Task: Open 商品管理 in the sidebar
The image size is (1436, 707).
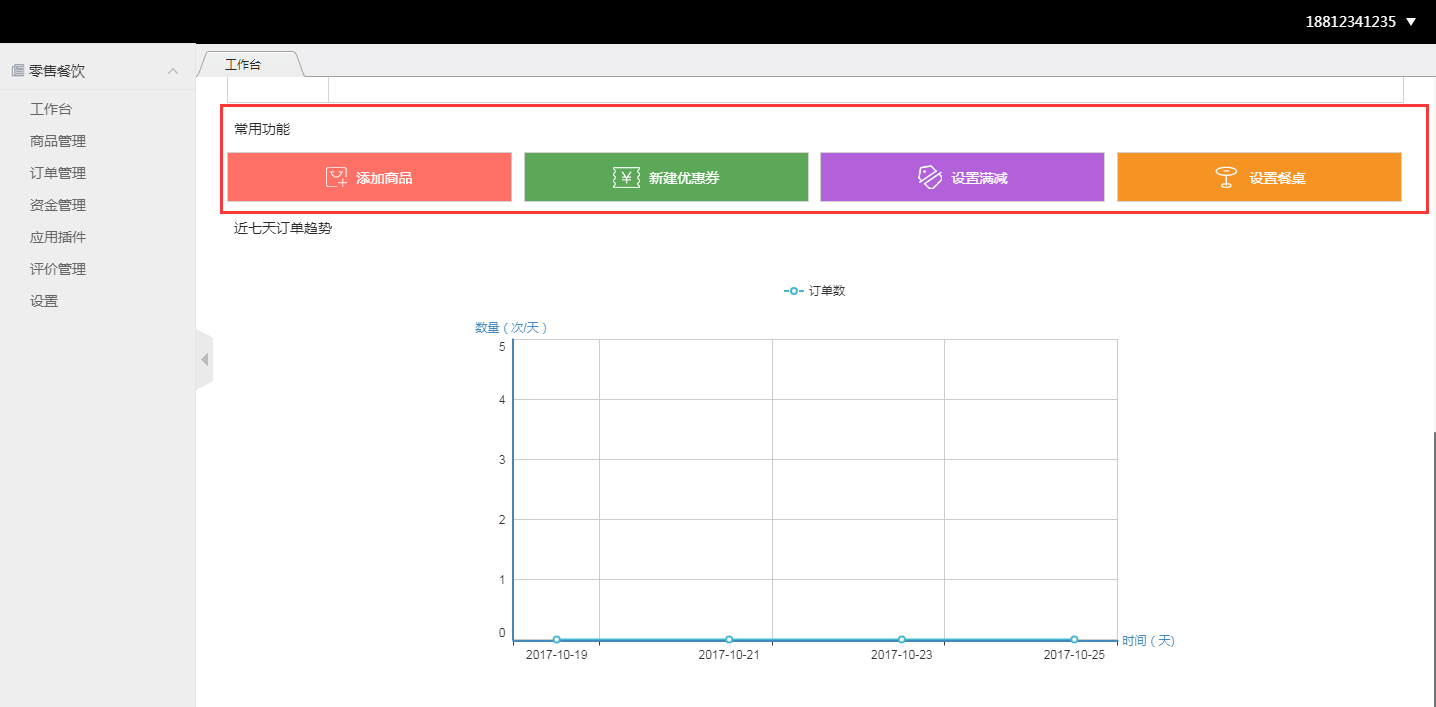Action: [58, 141]
